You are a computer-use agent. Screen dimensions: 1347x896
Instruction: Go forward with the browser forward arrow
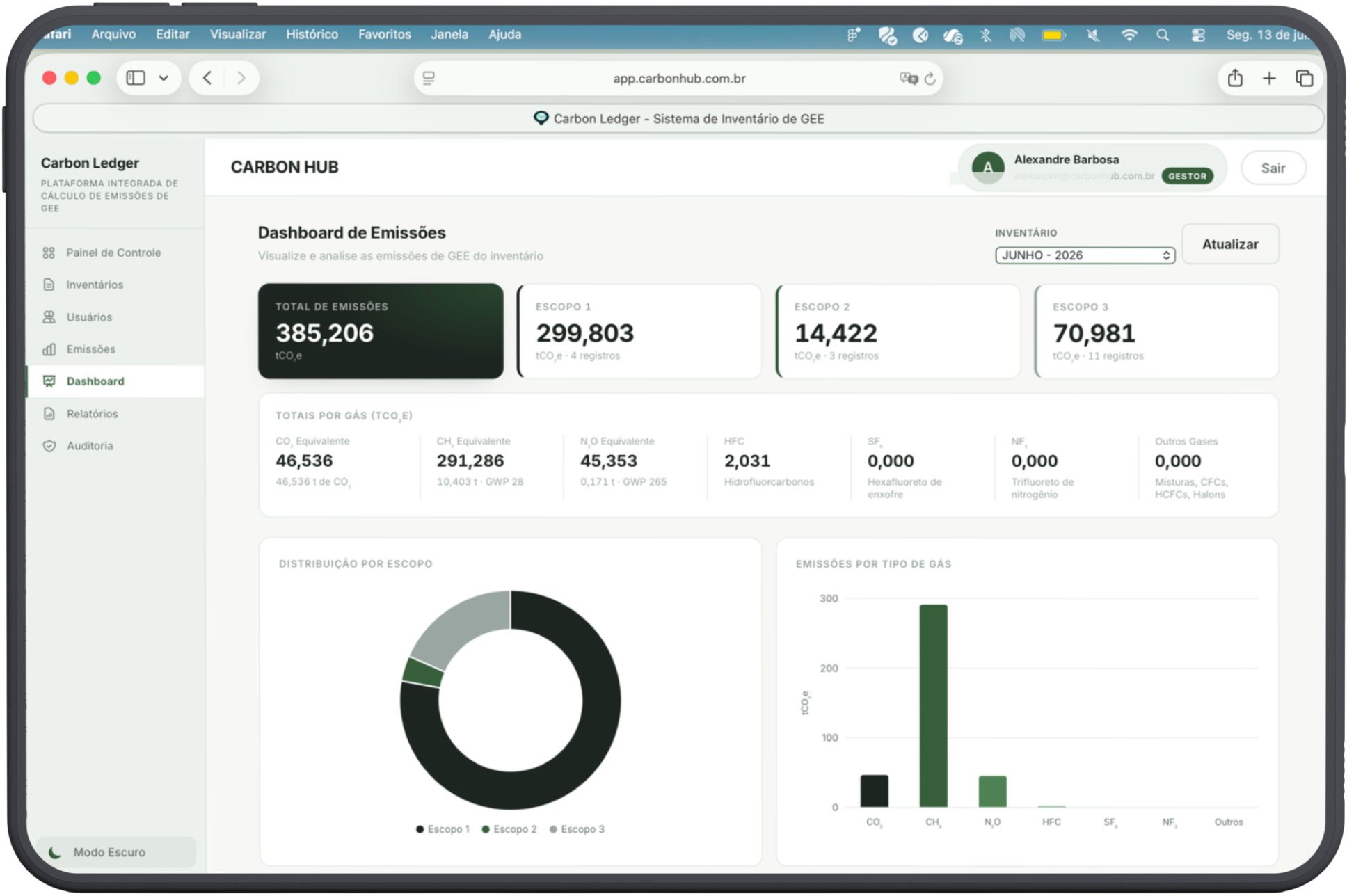pos(241,78)
